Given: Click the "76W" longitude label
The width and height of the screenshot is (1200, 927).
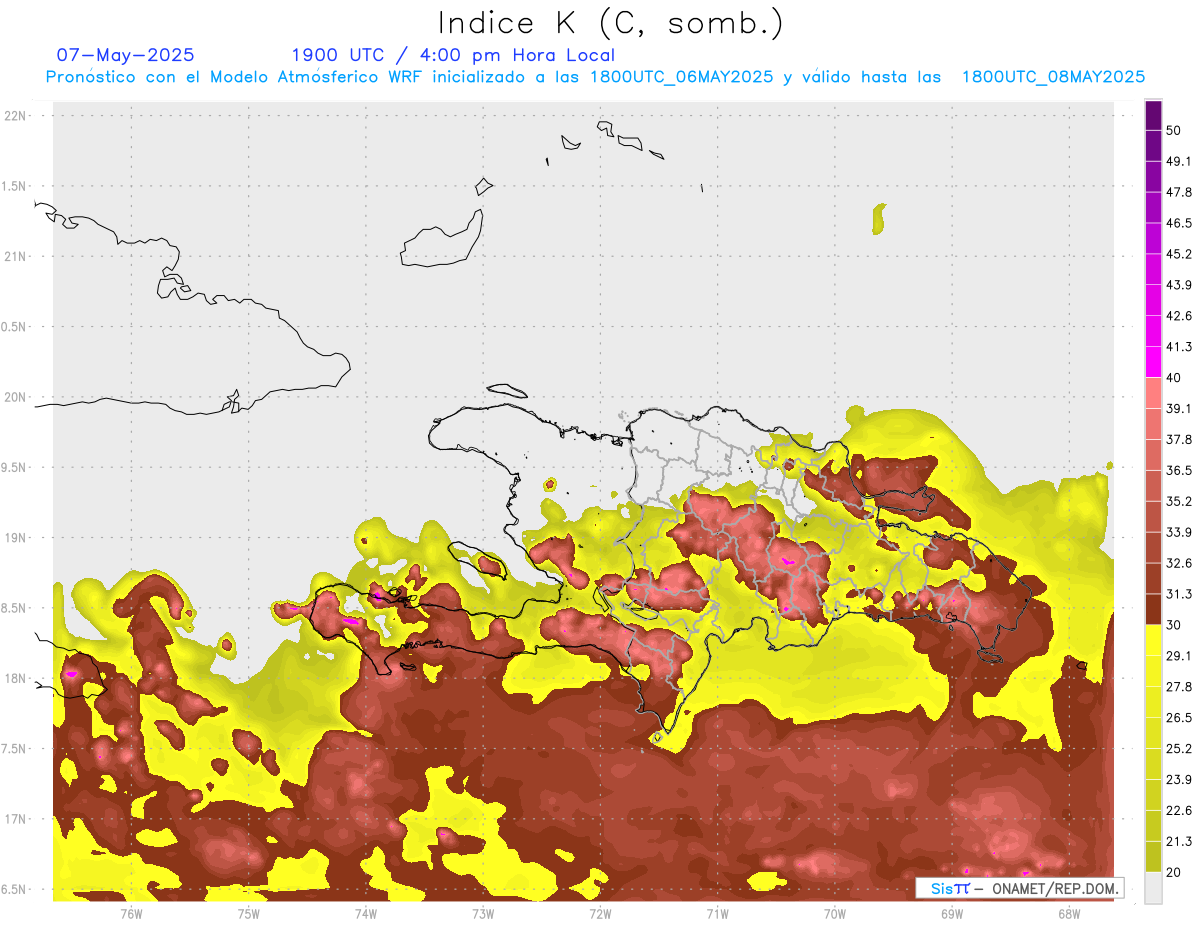Looking at the screenshot, I should point(131,913).
